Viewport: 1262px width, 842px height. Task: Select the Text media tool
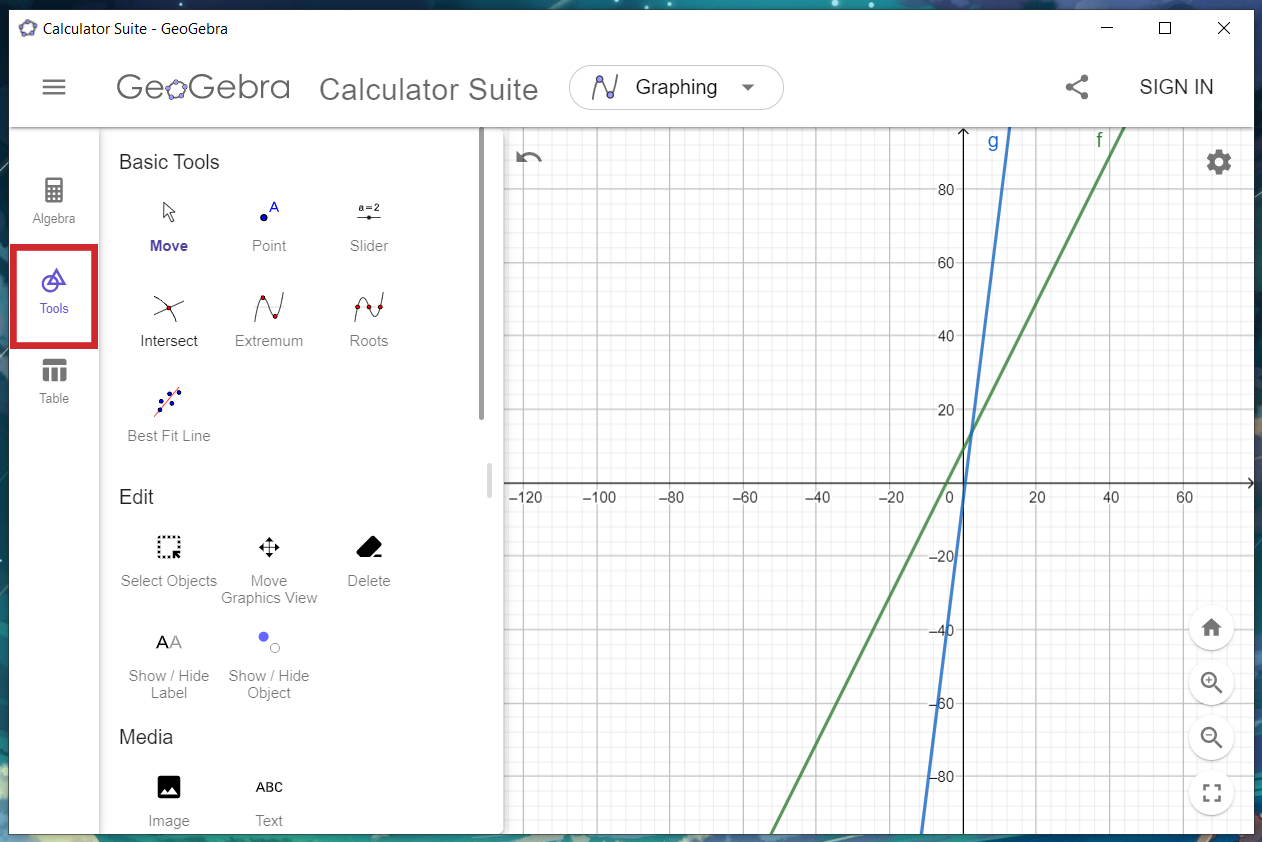(x=269, y=801)
